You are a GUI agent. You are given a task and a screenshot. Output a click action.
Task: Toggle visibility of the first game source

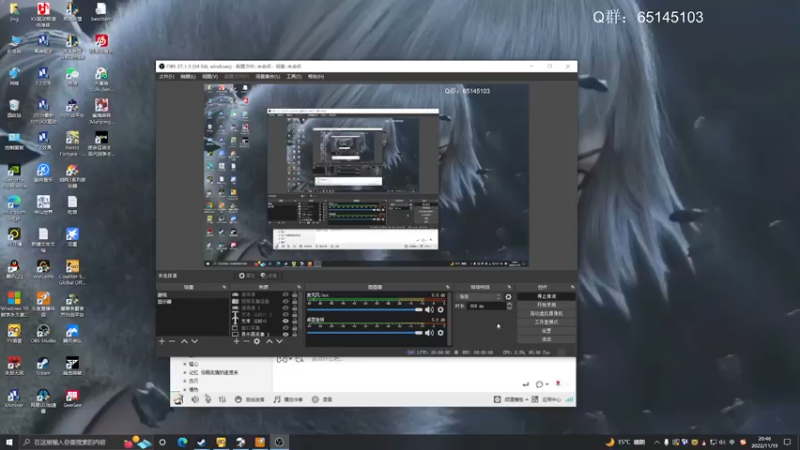click(x=285, y=295)
